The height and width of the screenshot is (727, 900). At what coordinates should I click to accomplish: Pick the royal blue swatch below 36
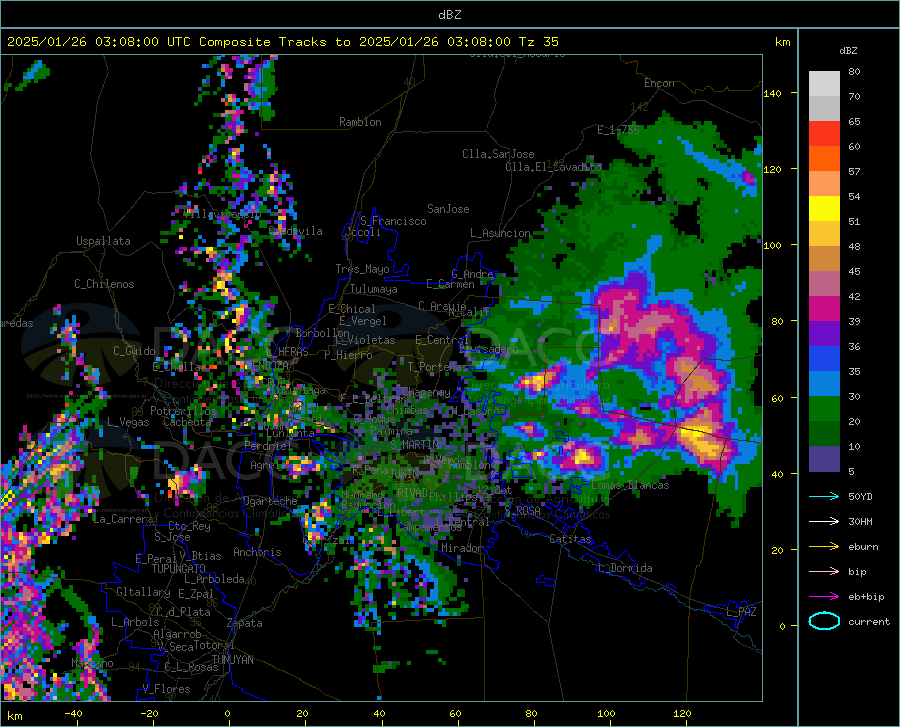824,359
